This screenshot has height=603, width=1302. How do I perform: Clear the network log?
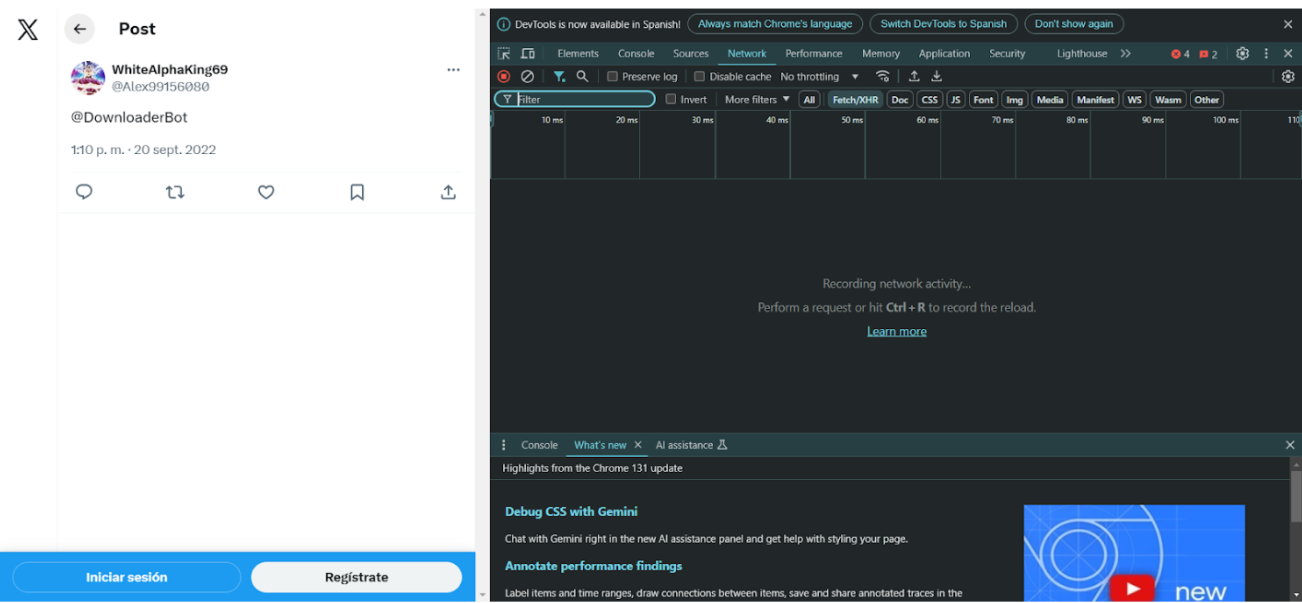(527, 77)
